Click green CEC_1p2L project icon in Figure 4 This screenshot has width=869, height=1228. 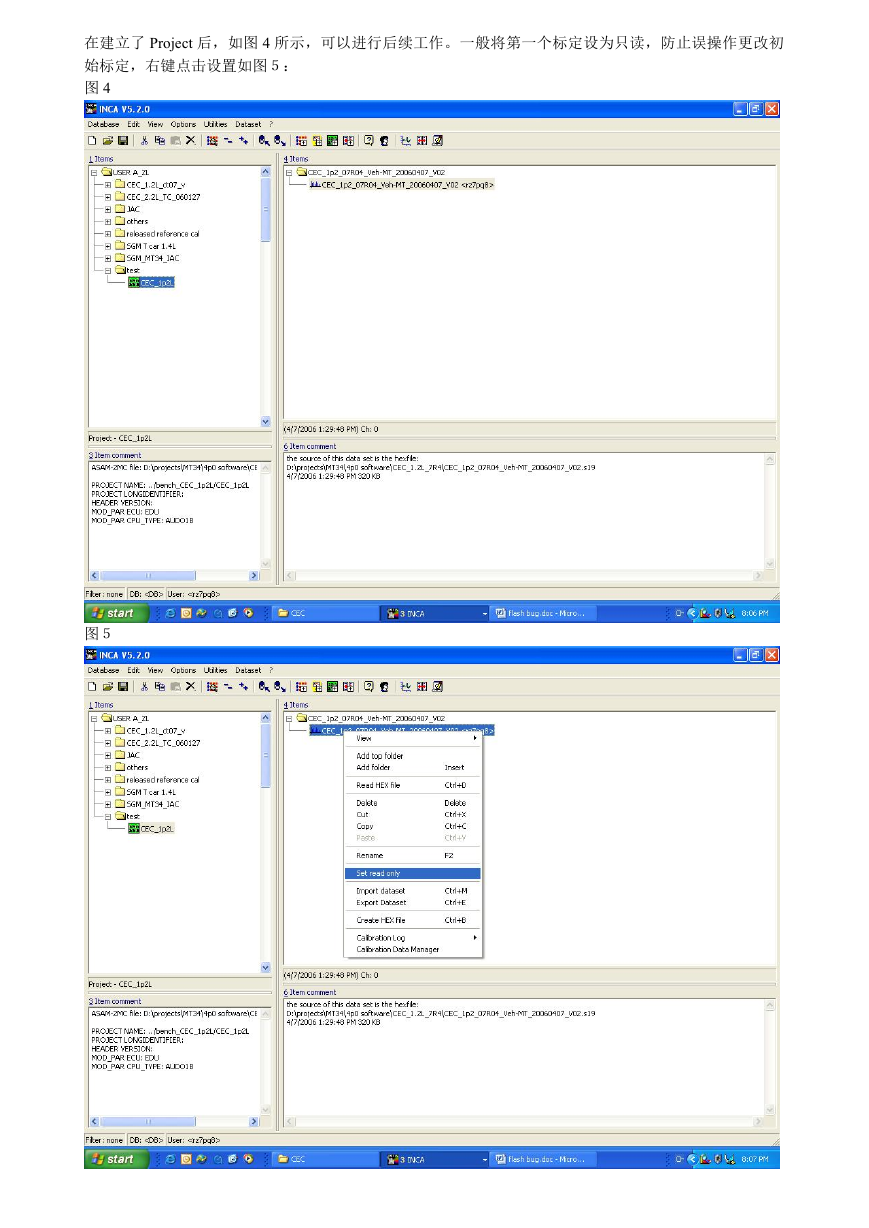click(x=134, y=283)
